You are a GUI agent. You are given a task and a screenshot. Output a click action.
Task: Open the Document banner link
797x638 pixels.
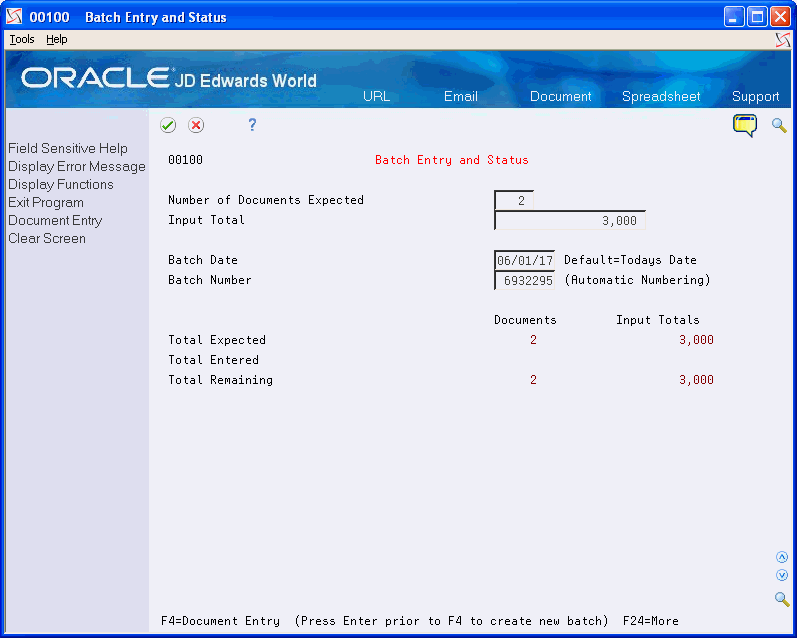pos(560,96)
